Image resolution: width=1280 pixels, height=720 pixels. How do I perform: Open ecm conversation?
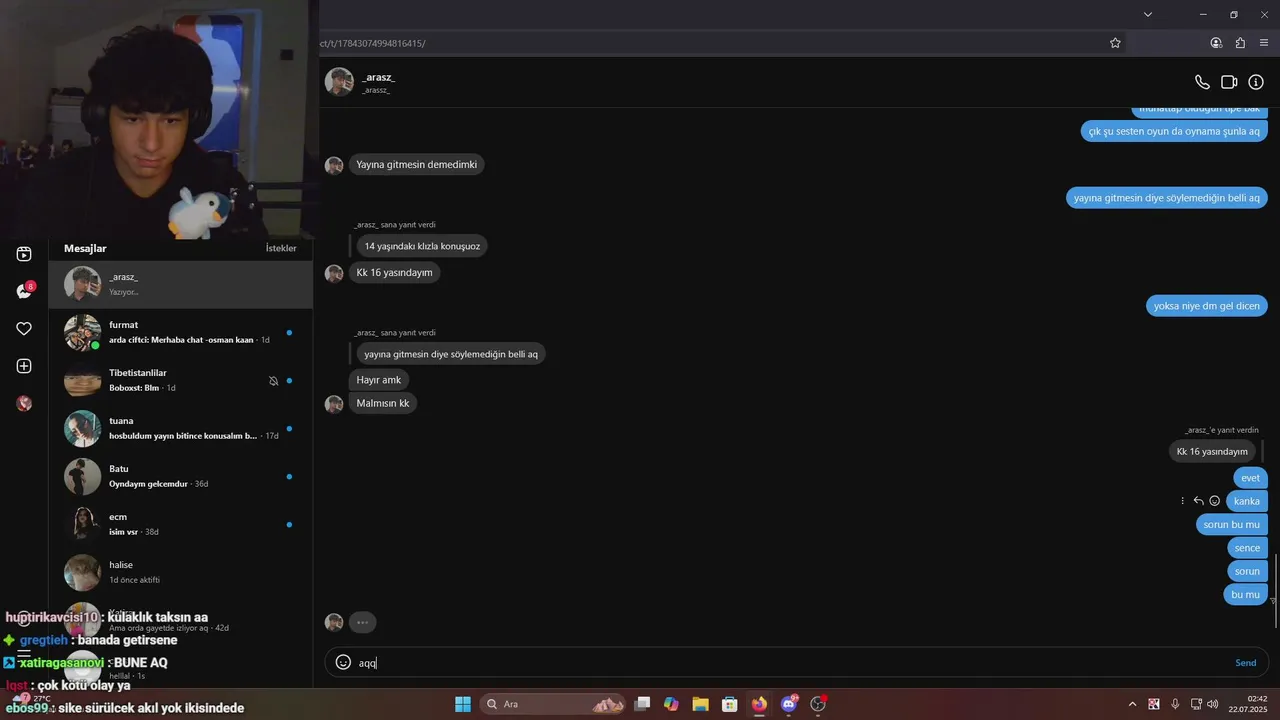(181, 524)
